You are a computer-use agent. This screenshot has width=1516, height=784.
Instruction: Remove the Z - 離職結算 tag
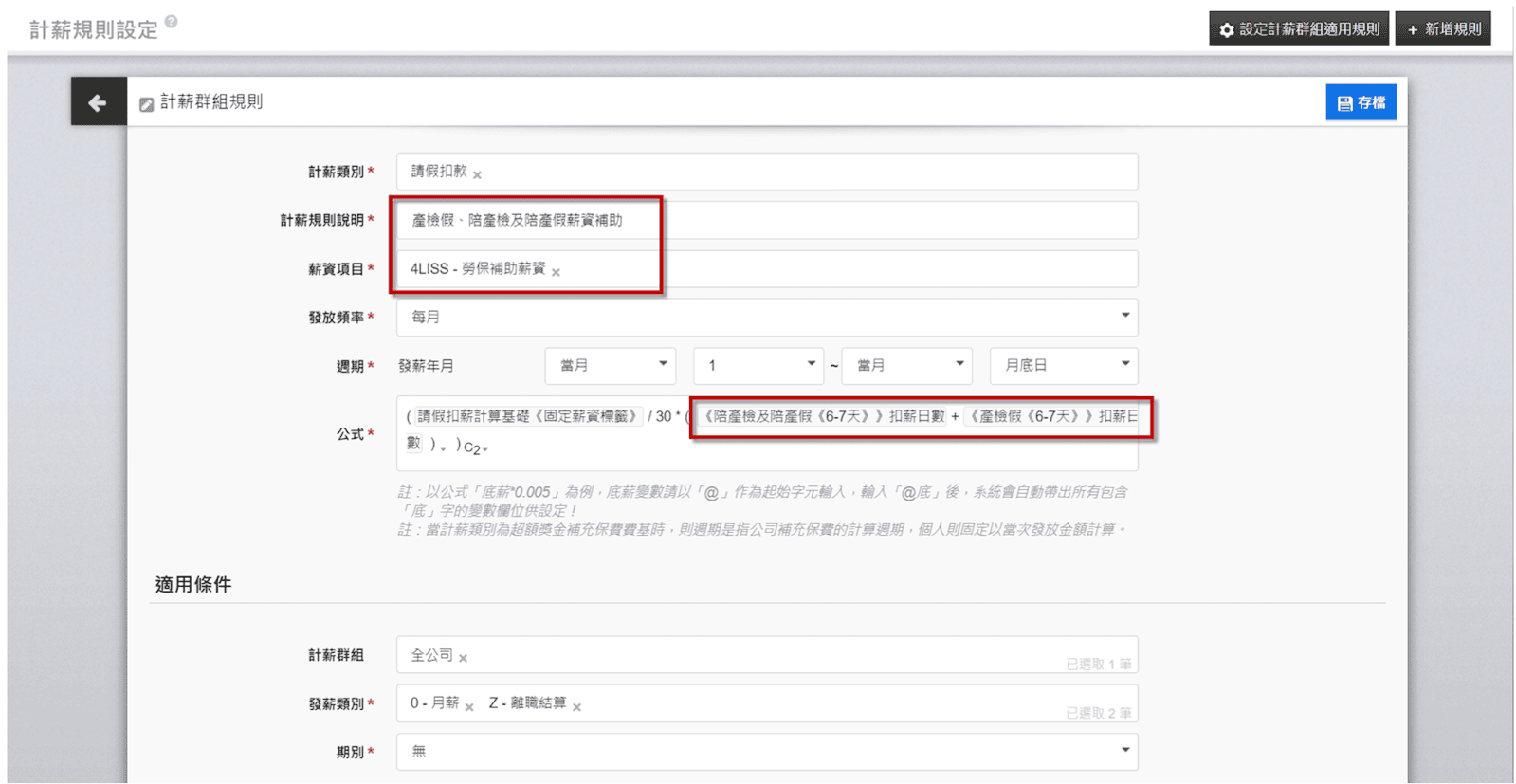(x=577, y=706)
